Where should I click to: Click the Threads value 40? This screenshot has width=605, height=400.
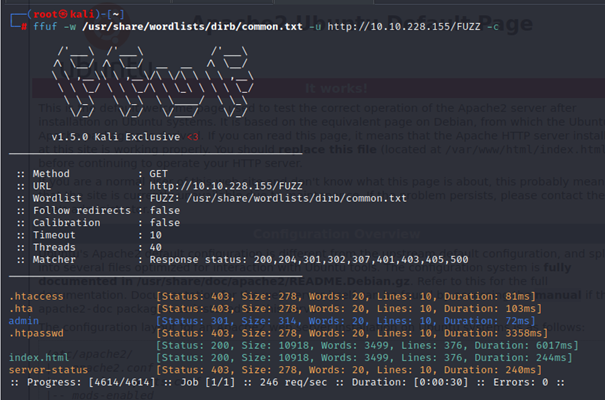click(158, 250)
